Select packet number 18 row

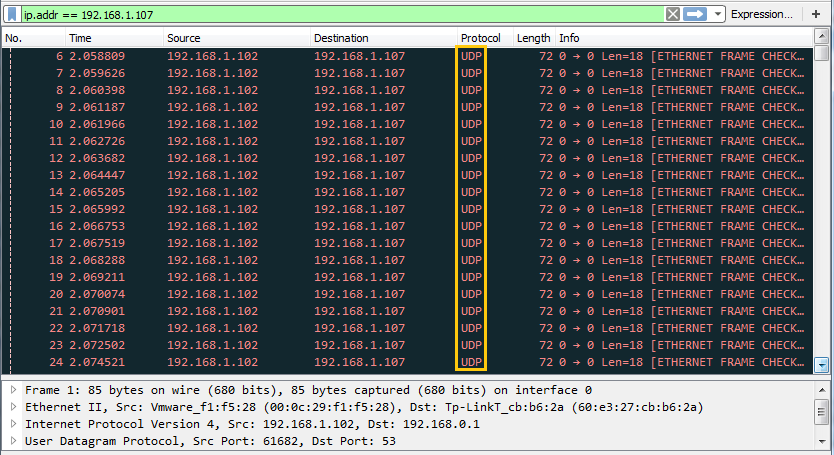point(408,261)
